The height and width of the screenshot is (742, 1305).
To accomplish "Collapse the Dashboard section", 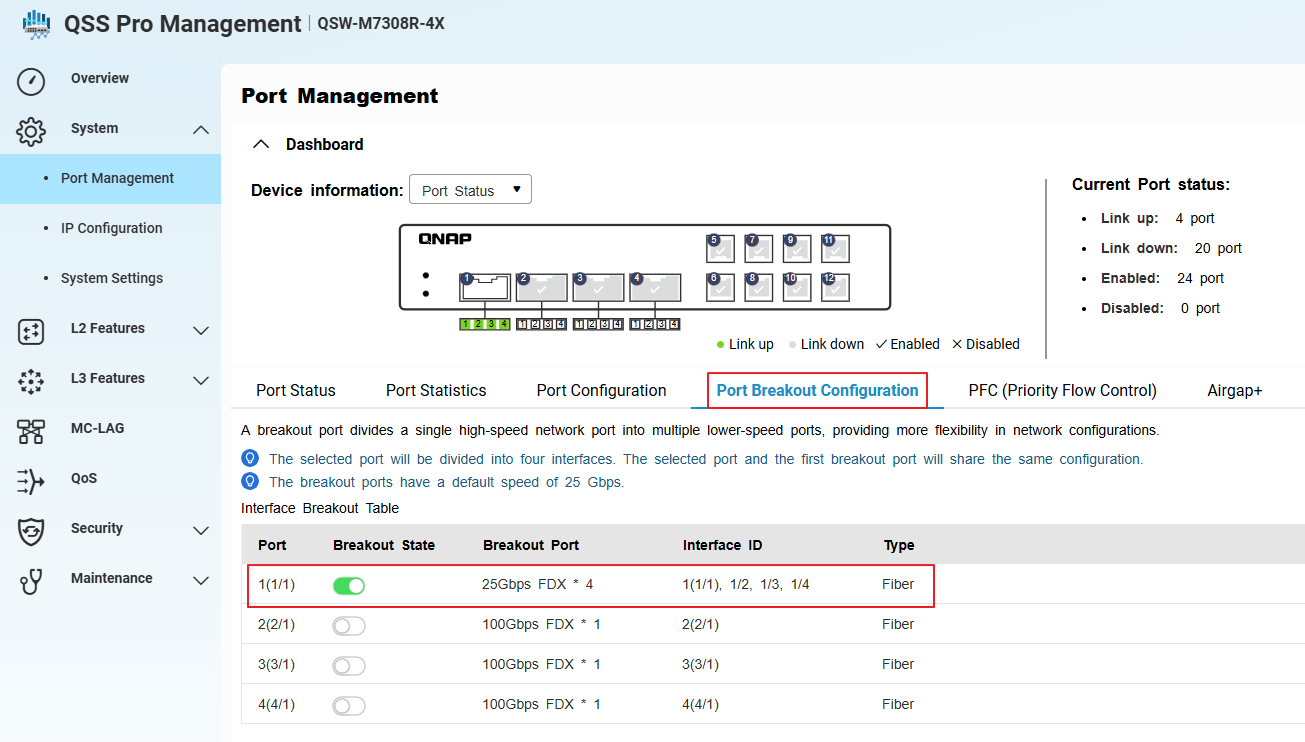I will [262, 144].
